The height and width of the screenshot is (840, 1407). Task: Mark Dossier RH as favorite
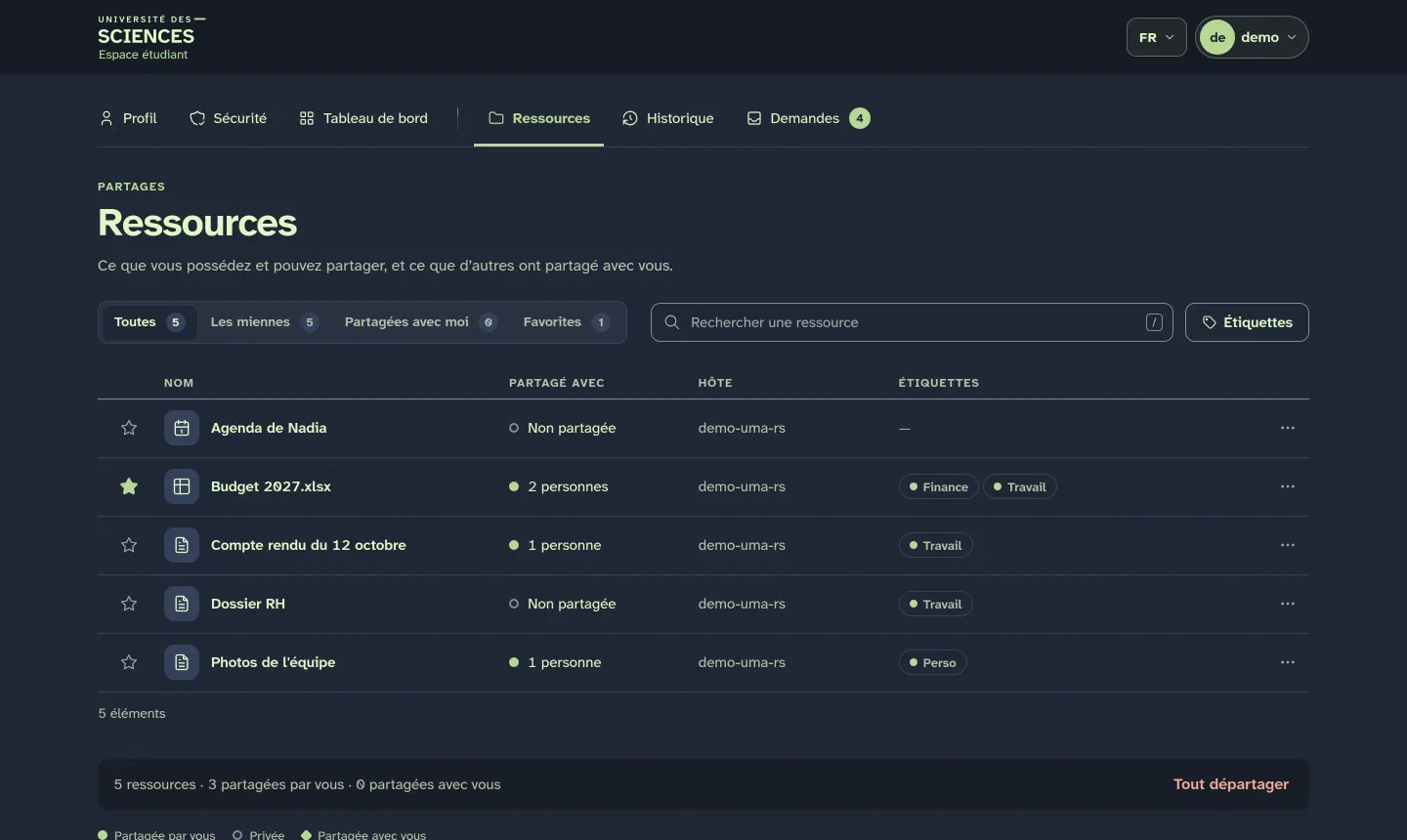(x=129, y=604)
